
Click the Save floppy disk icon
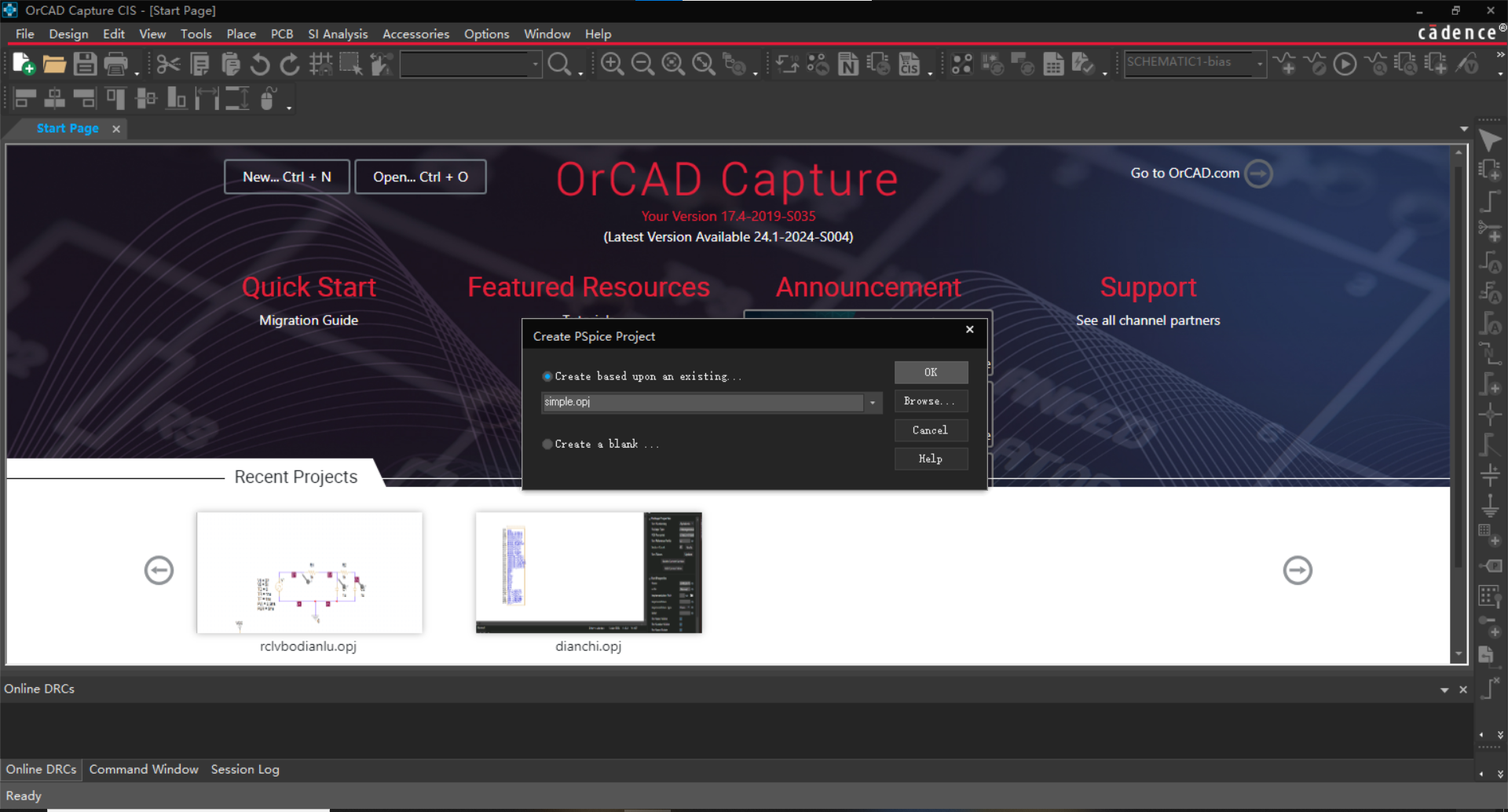point(85,64)
